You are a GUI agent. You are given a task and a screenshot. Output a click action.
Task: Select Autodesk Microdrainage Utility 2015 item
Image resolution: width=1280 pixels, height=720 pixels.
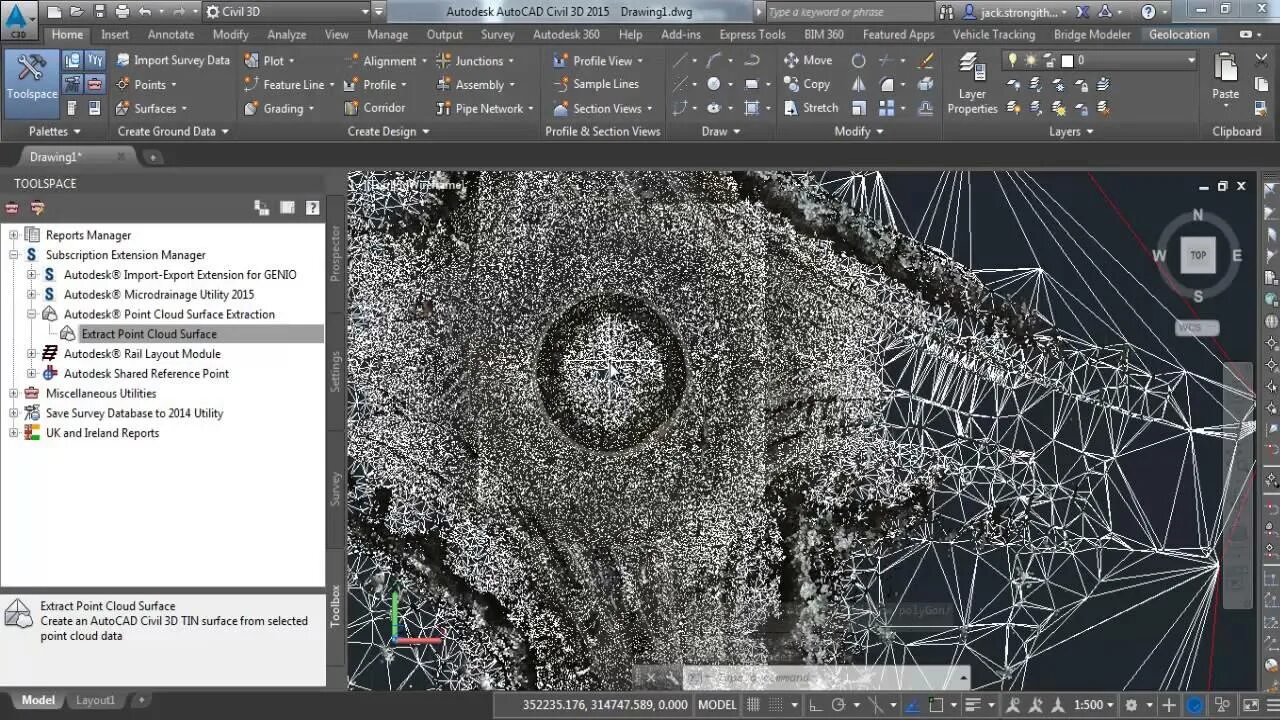click(x=159, y=294)
